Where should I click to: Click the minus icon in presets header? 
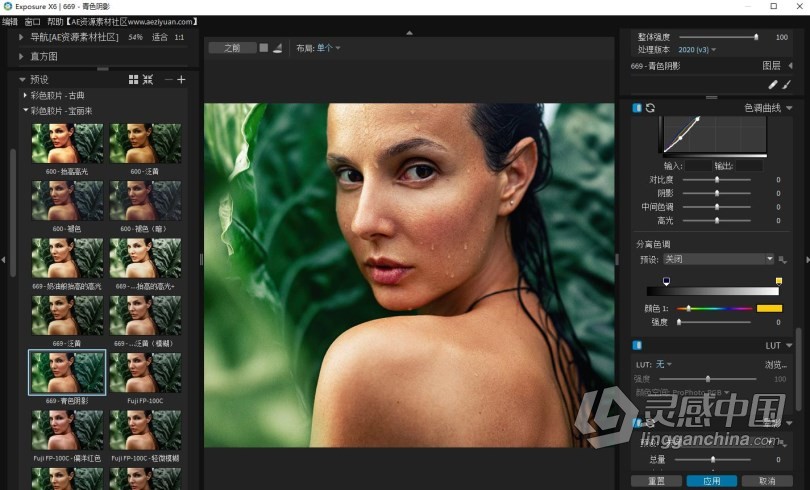168,80
